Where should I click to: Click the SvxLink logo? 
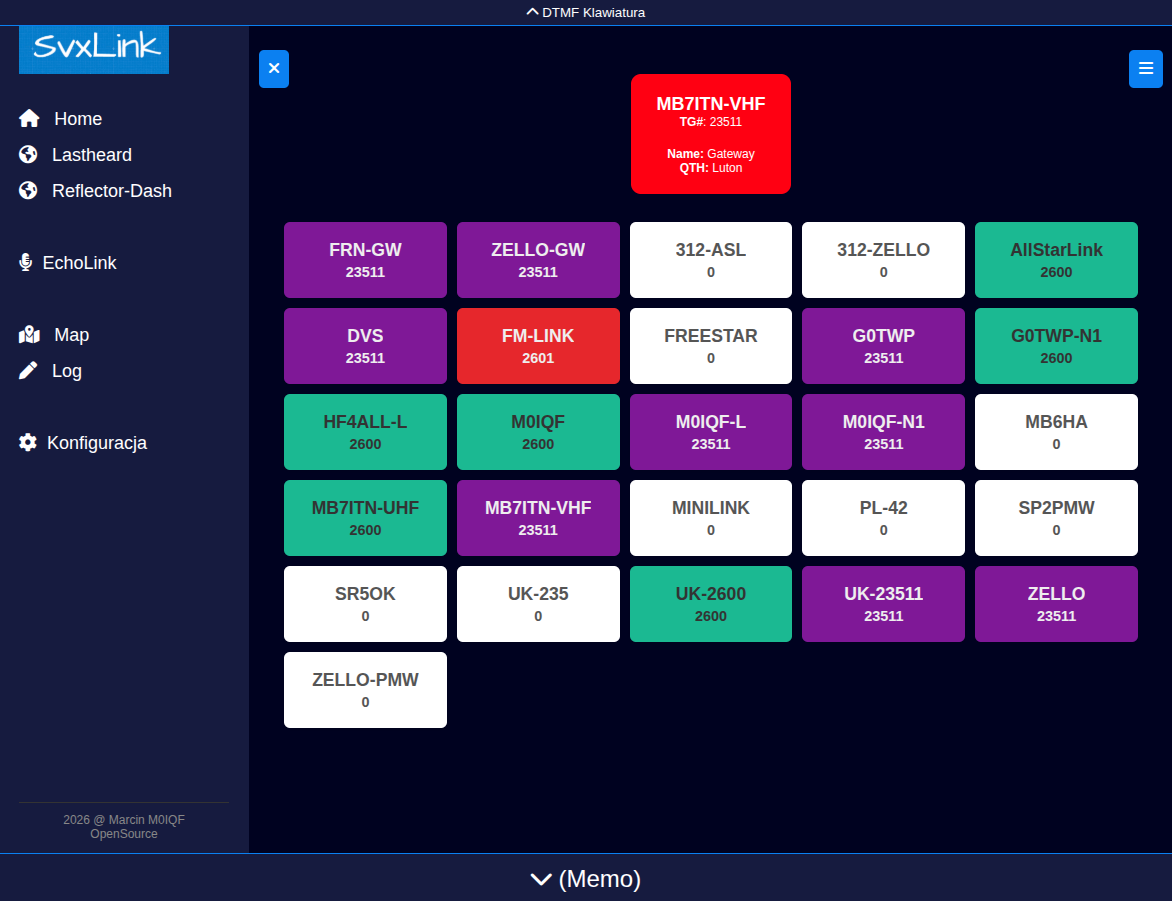94,49
